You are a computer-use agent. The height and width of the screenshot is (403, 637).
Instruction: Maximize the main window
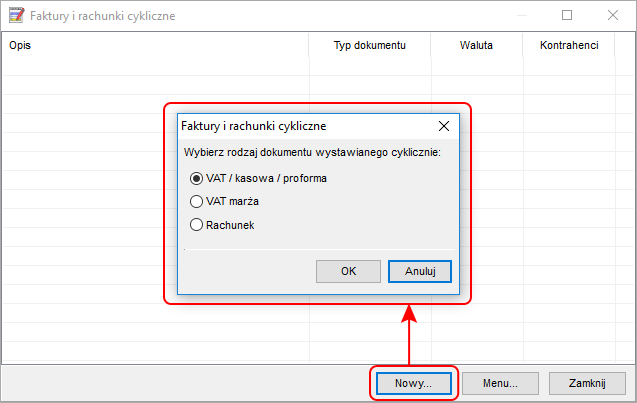coord(567,15)
